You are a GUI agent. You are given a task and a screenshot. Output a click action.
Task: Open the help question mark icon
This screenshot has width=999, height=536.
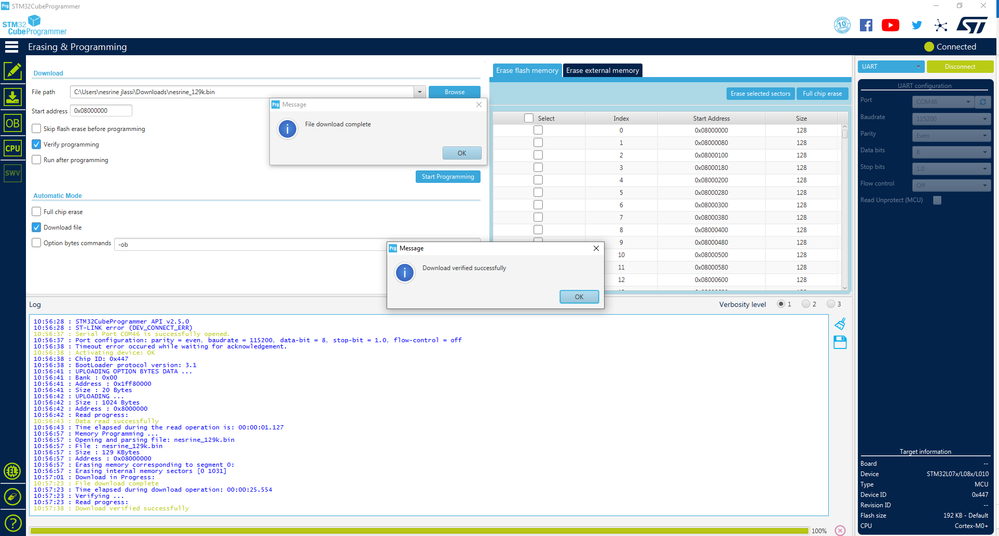tap(12, 523)
